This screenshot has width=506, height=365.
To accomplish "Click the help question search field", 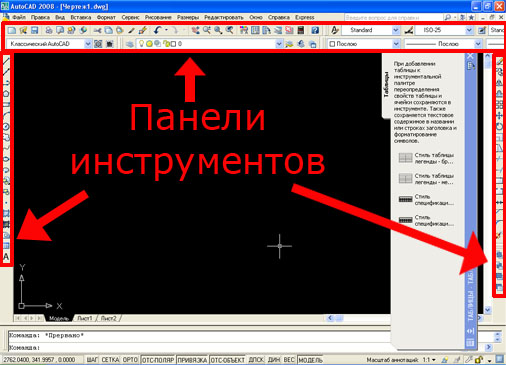I will (393, 17).
